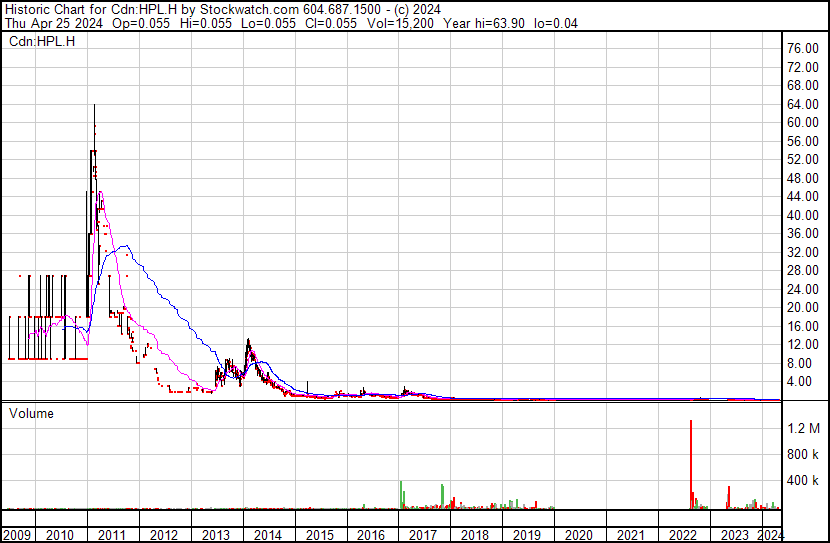Click the 56.00 price axis label

803,141
